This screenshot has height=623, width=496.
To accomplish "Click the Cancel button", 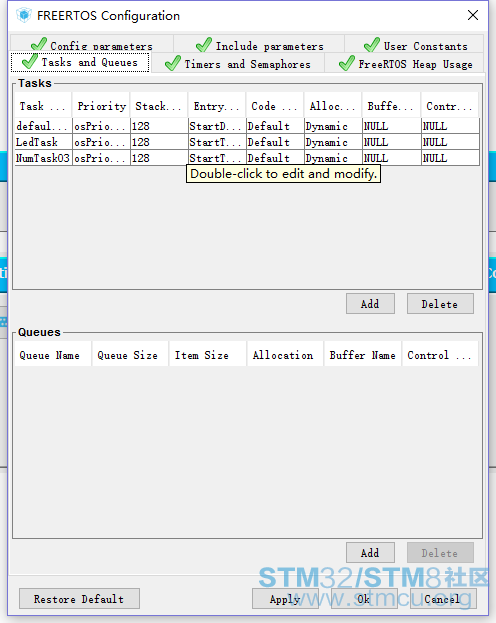I will [443, 599].
